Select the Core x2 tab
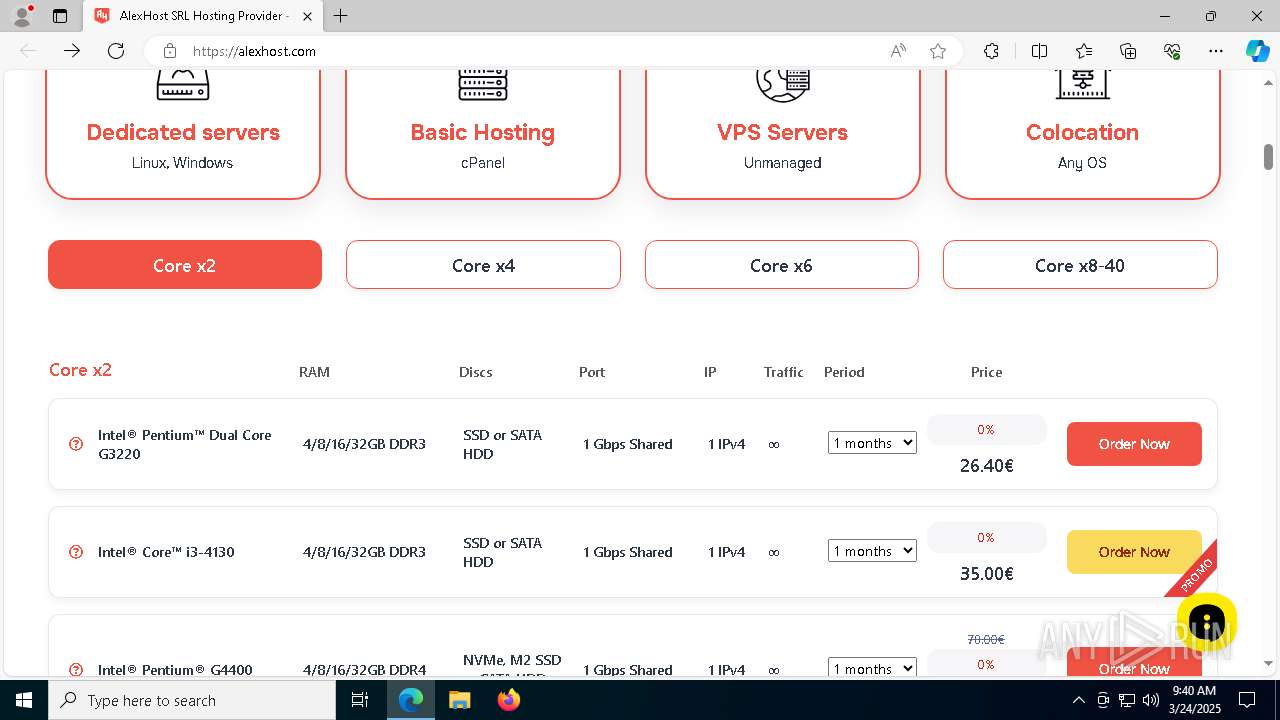The height and width of the screenshot is (720, 1280). pos(185,265)
